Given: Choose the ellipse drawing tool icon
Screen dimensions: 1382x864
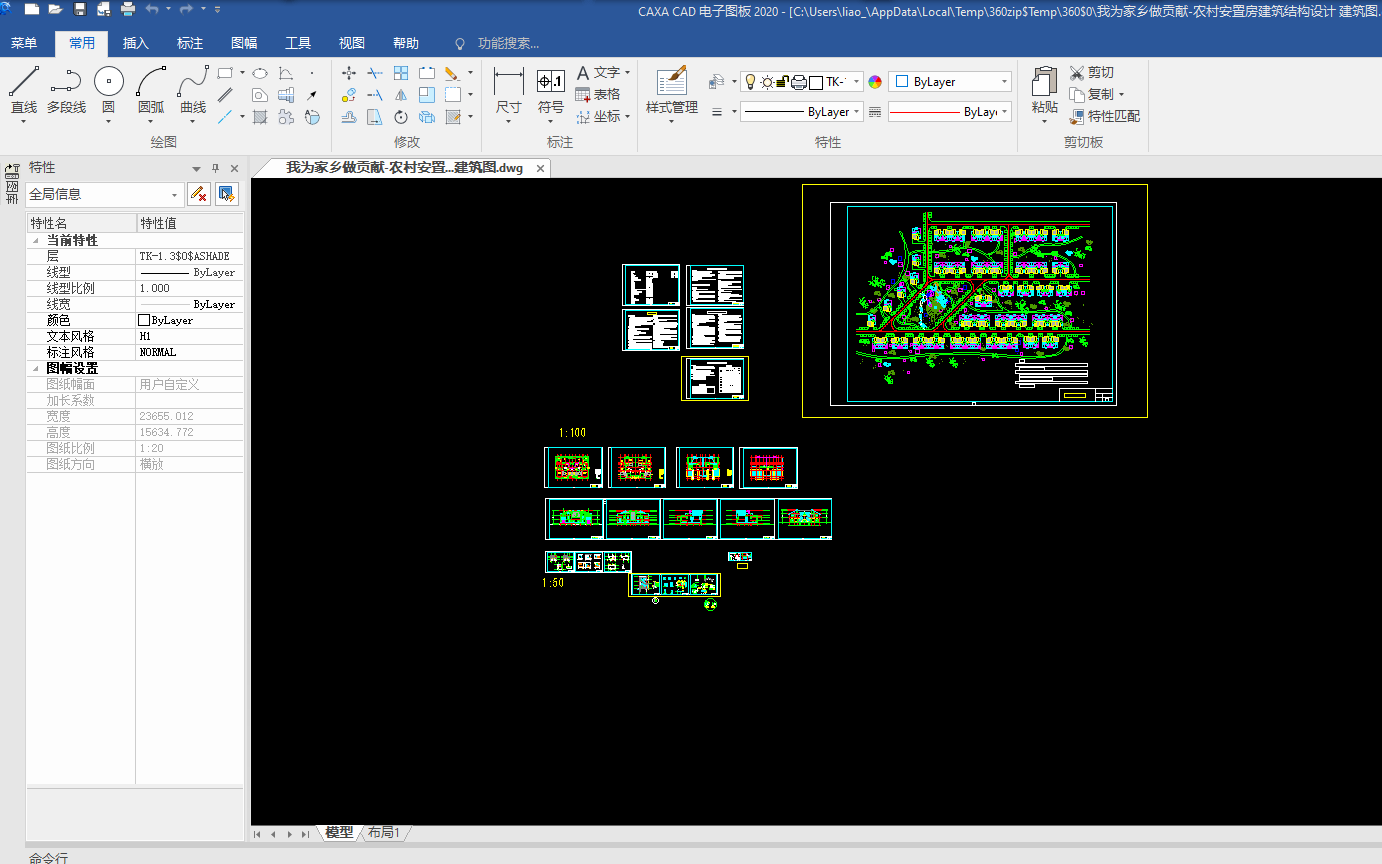Looking at the screenshot, I should (x=260, y=73).
